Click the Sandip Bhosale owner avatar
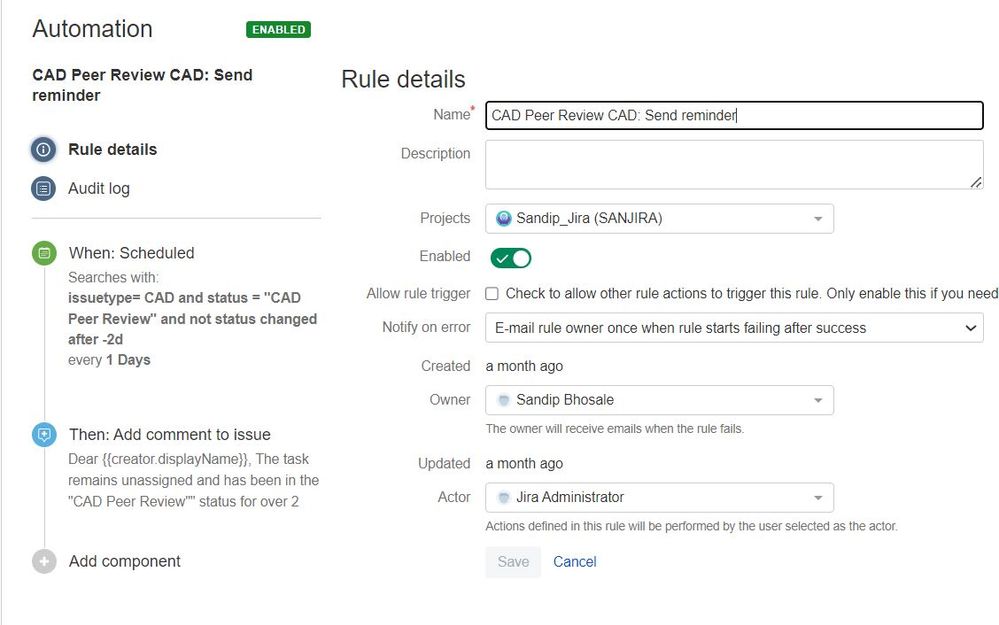The width and height of the screenshot is (999, 625). [503, 400]
